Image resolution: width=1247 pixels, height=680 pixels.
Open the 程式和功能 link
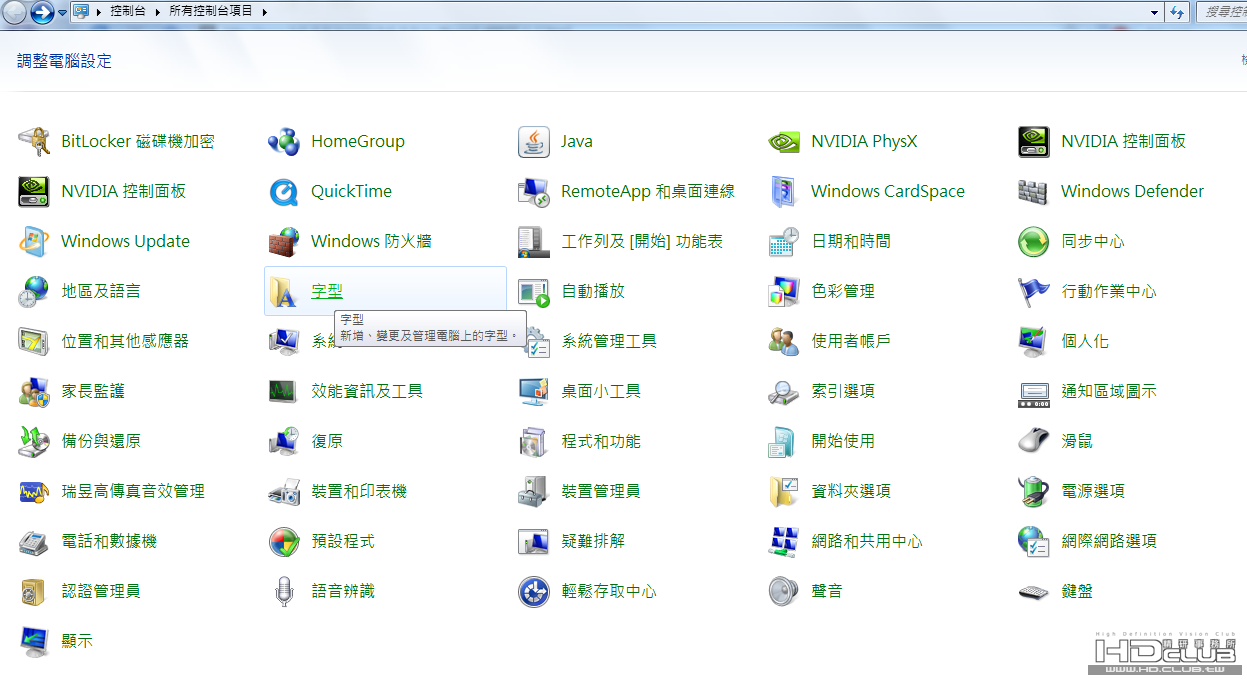[601, 442]
